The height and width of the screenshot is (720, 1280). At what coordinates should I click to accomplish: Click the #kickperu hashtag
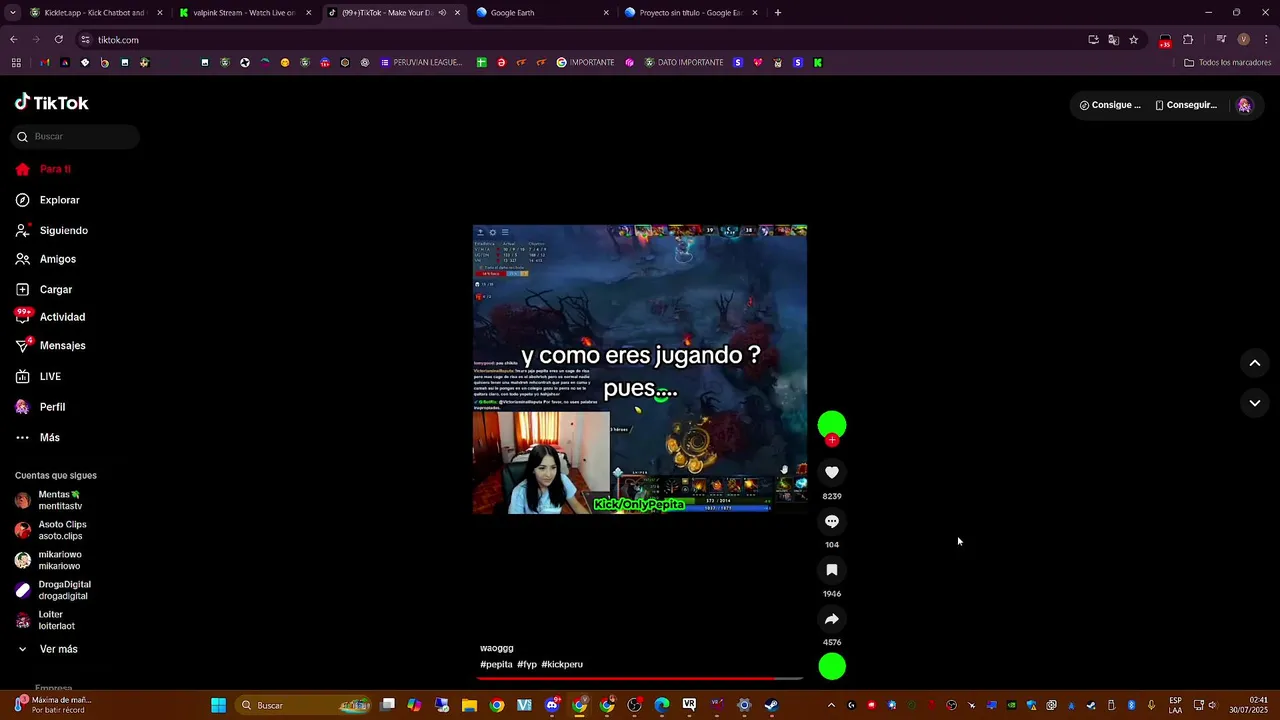pos(562,664)
